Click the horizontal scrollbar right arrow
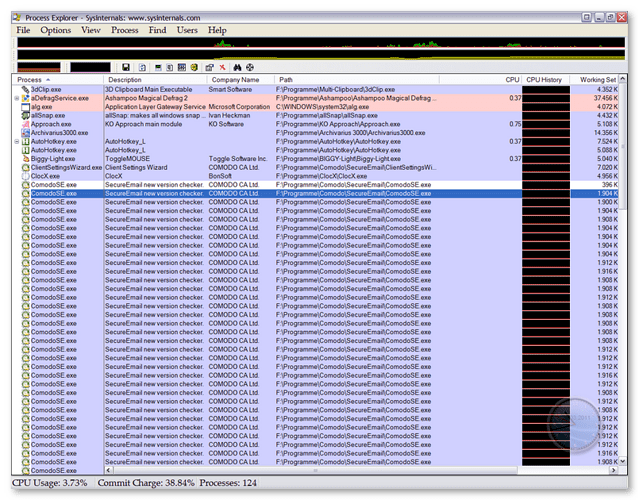638x500 pixels. click(x=614, y=470)
